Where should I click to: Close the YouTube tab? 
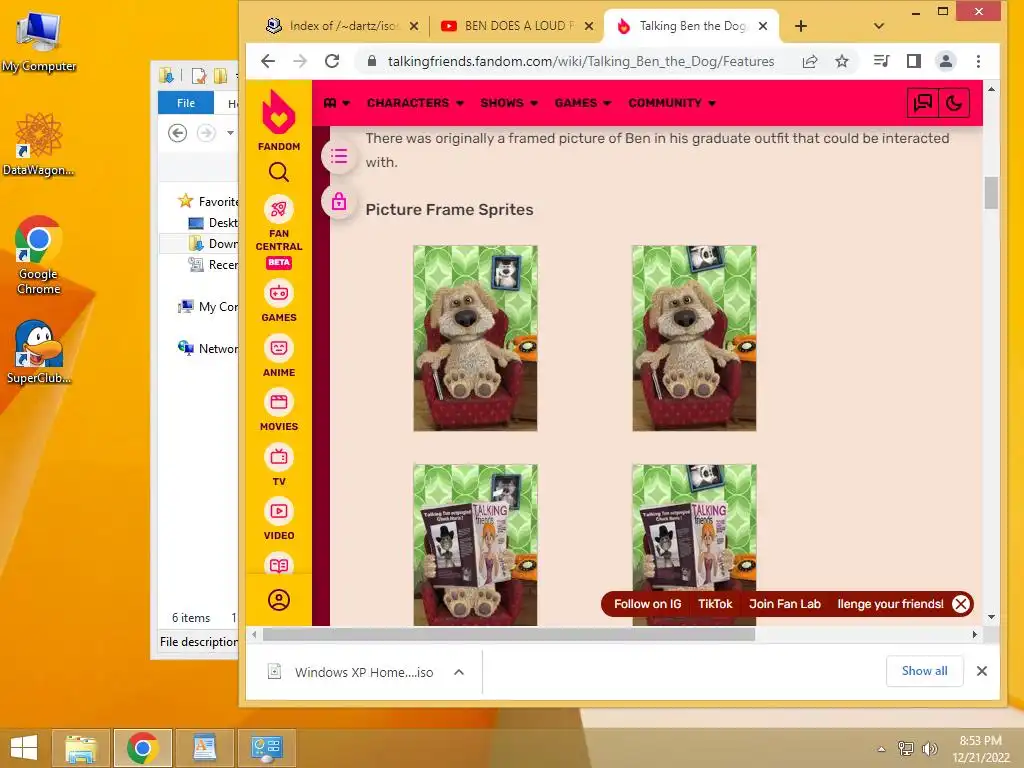[x=588, y=26]
